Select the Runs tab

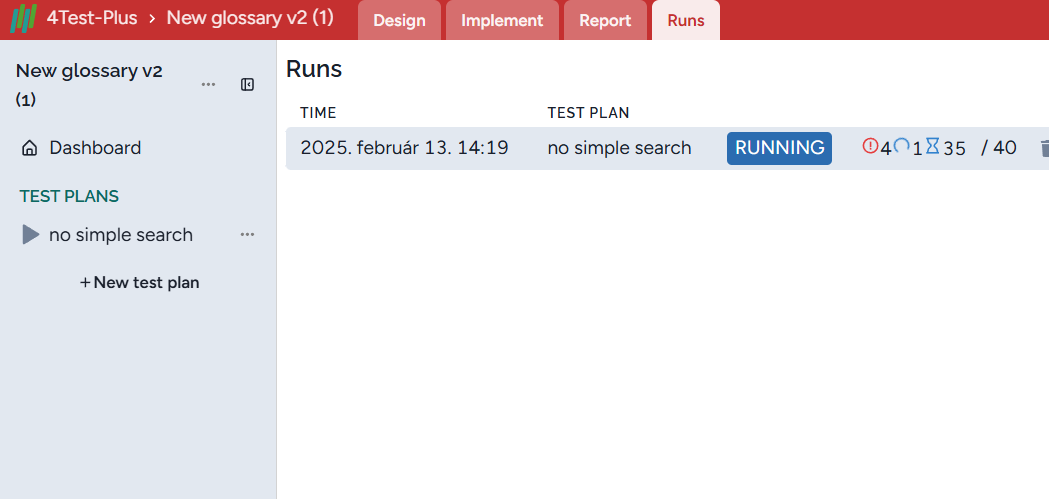[x=686, y=20]
